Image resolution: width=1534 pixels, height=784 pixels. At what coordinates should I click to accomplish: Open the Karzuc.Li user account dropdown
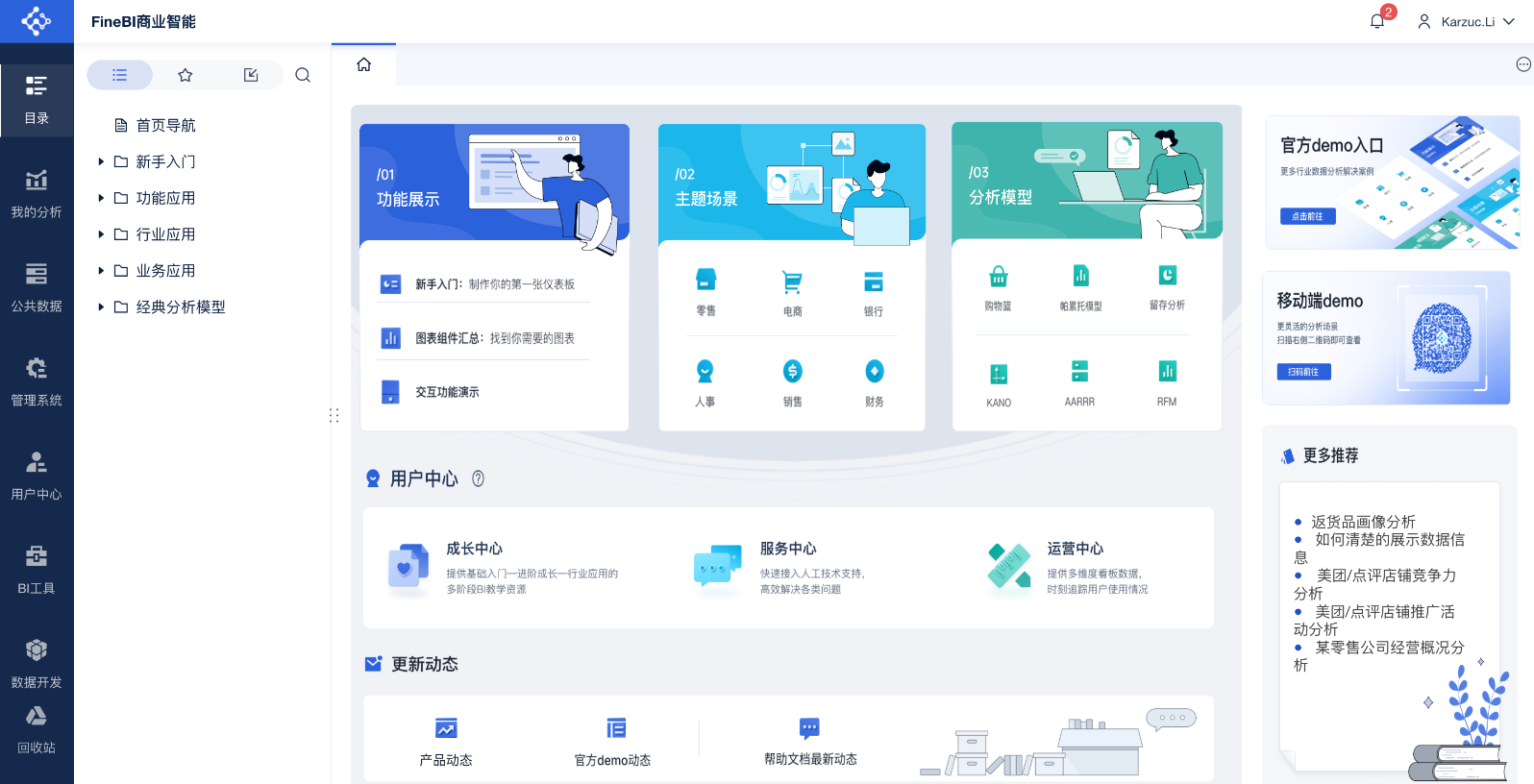pos(1467,21)
